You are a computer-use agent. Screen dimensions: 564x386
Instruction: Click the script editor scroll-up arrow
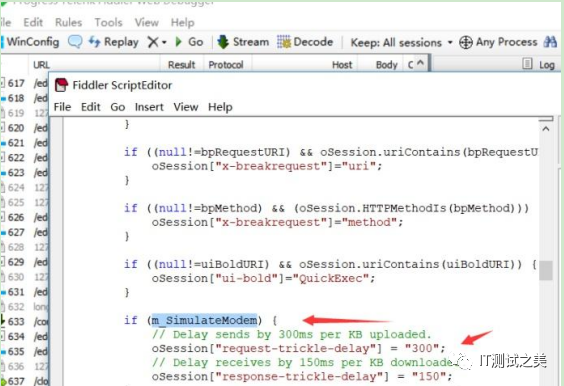[546, 129]
